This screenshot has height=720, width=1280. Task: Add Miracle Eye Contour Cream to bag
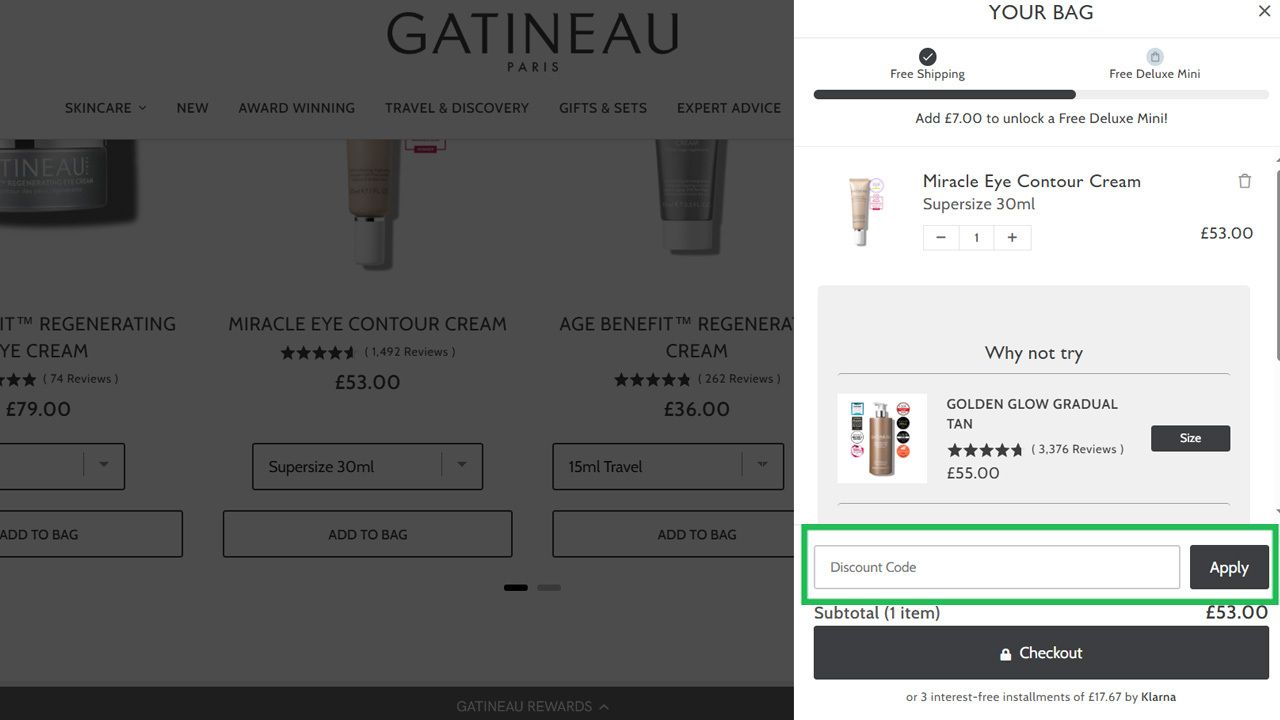coord(367,534)
